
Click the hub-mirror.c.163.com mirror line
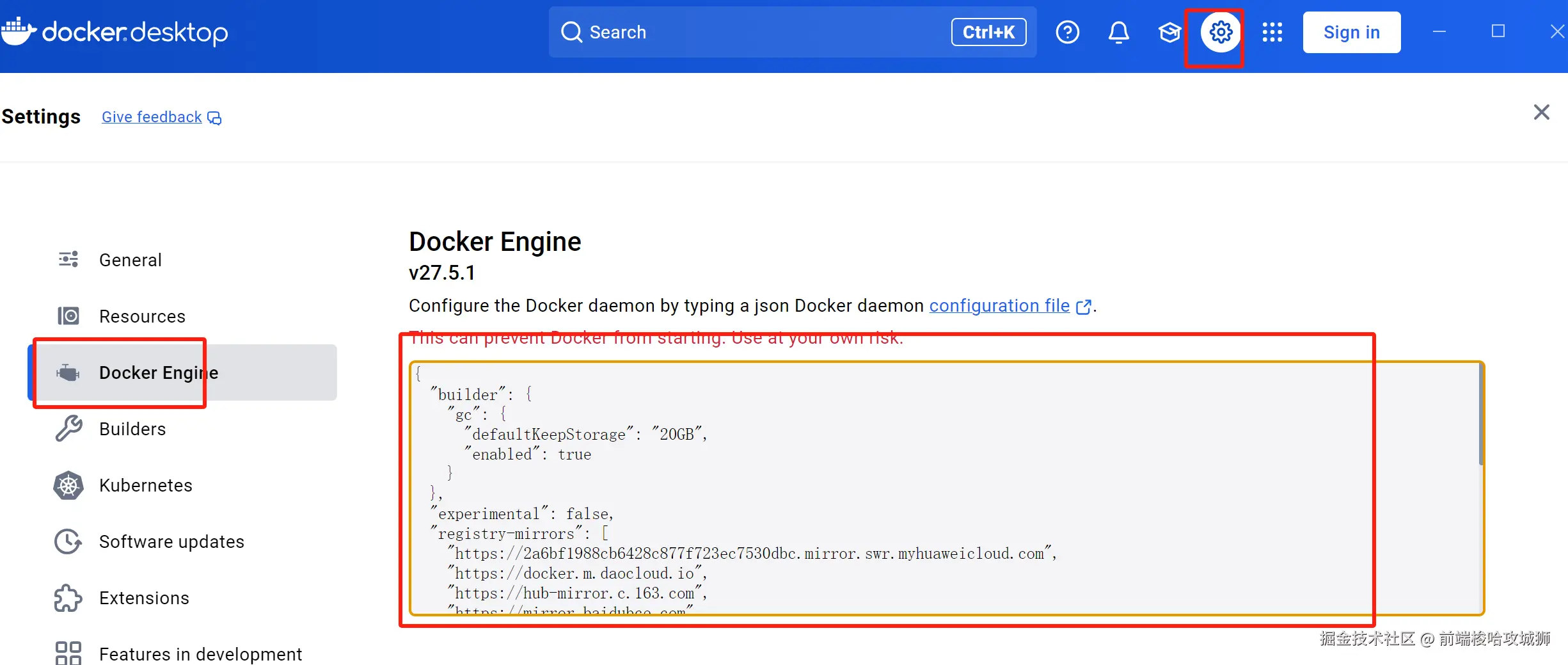tap(577, 593)
